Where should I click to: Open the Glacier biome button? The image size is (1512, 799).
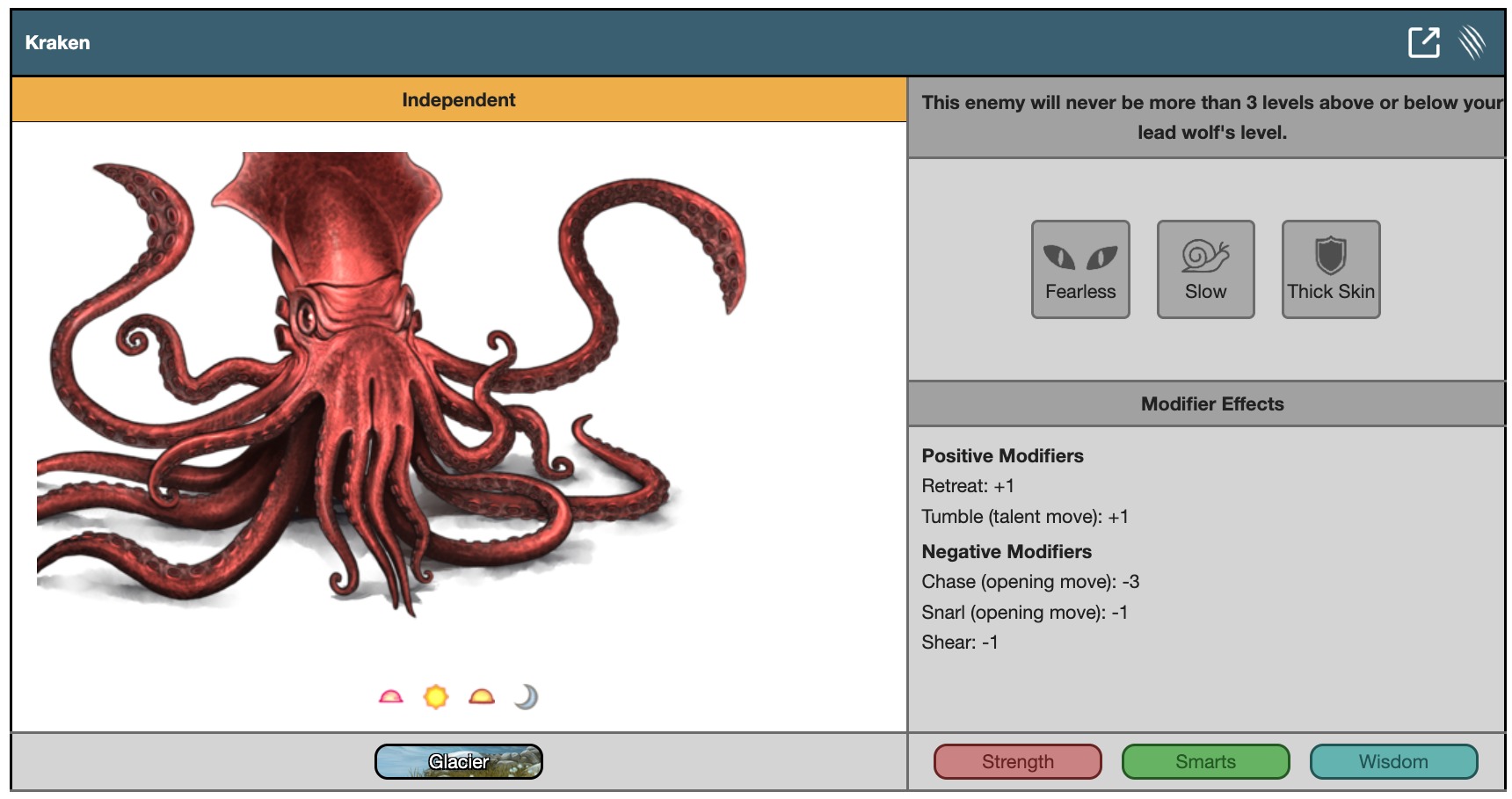pos(458,761)
